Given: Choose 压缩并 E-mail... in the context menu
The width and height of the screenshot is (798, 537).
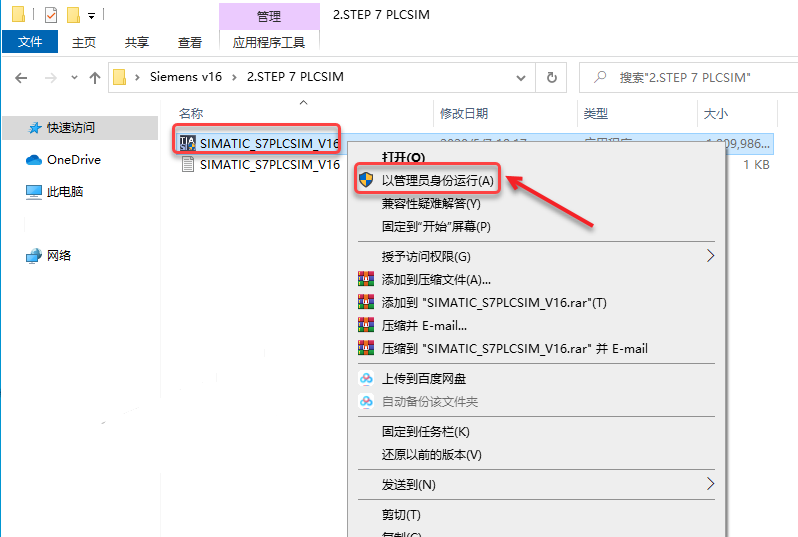Looking at the screenshot, I should point(424,326).
